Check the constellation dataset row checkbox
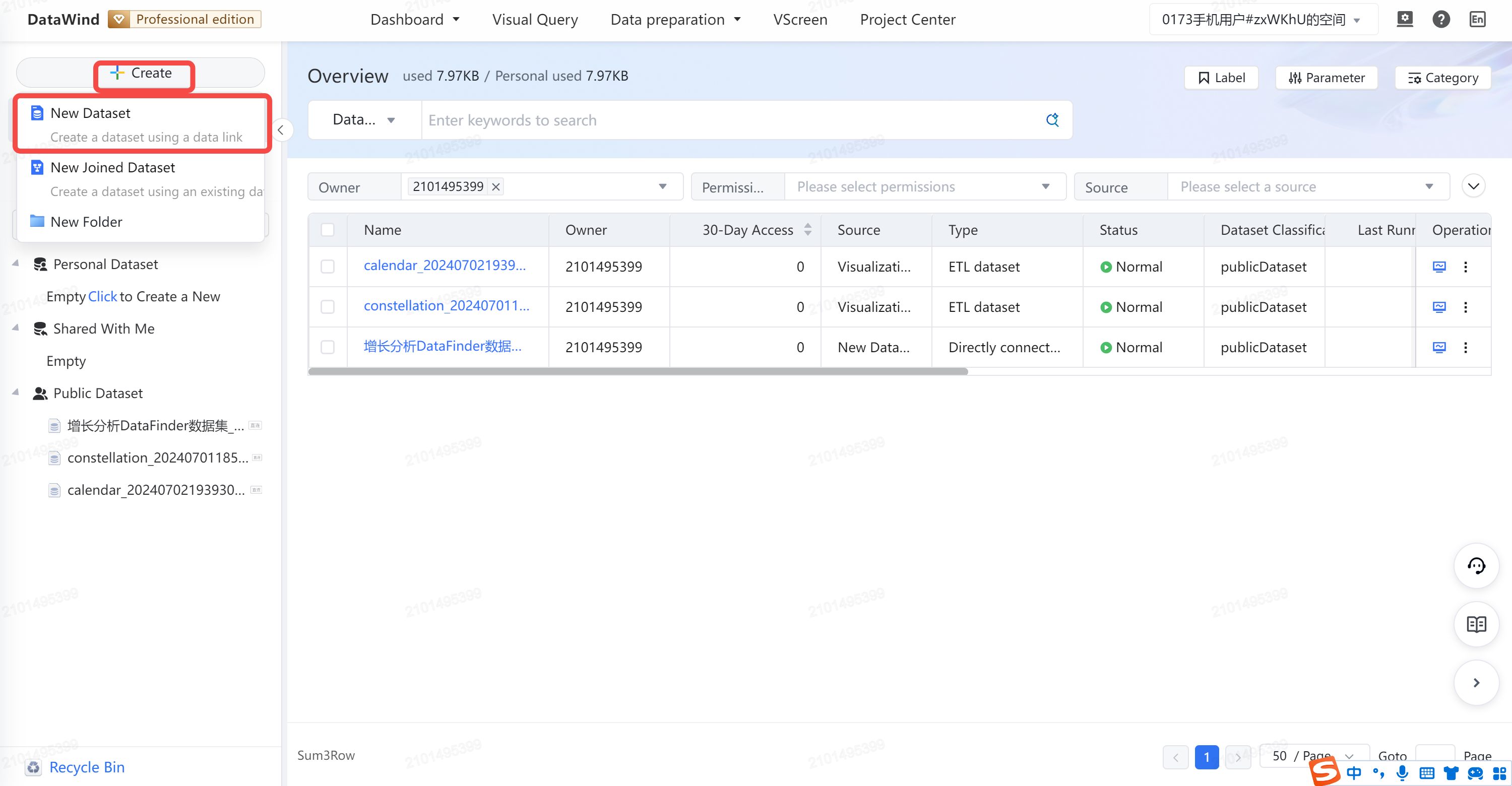 [328, 307]
